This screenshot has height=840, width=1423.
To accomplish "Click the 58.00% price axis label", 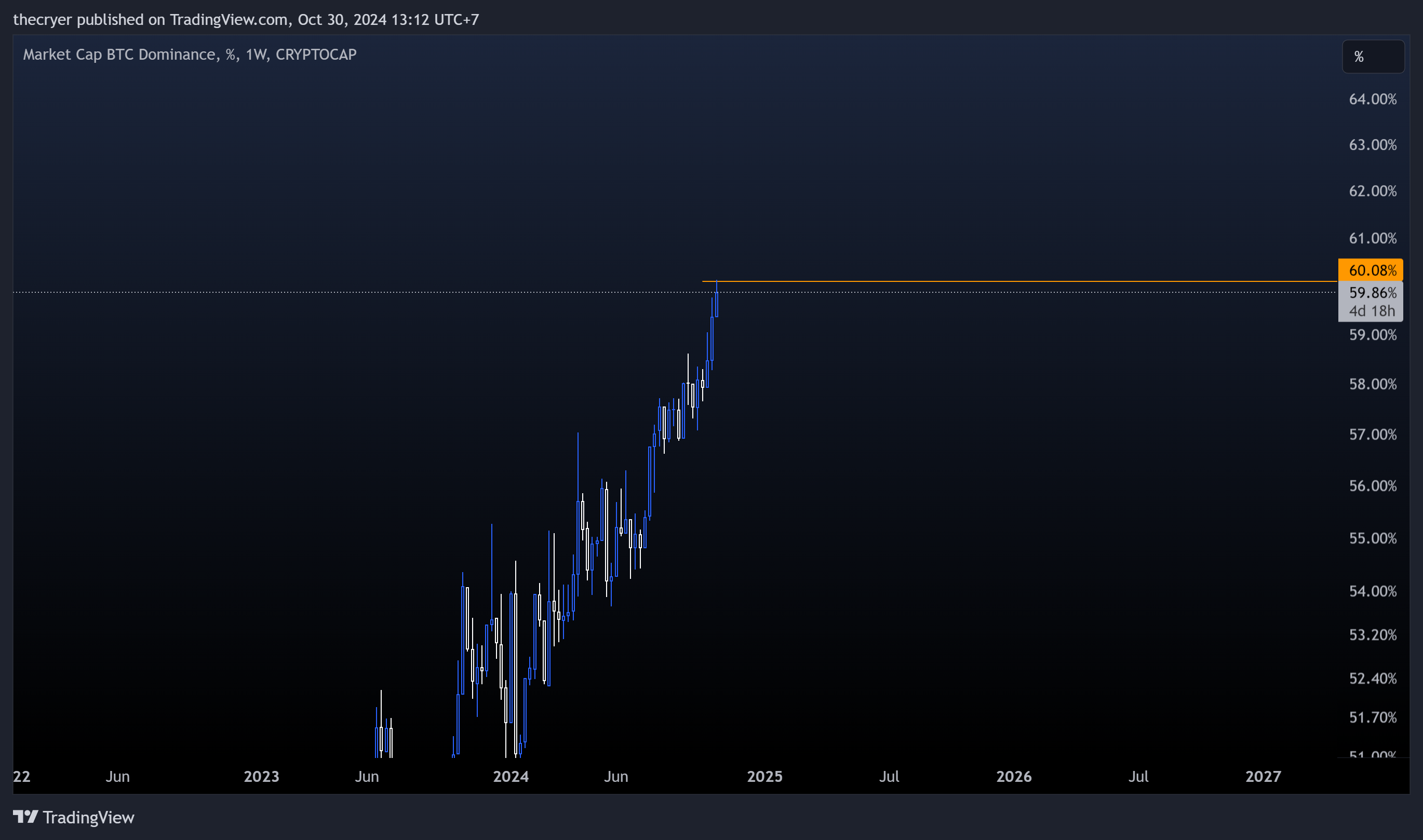I will (1373, 384).
